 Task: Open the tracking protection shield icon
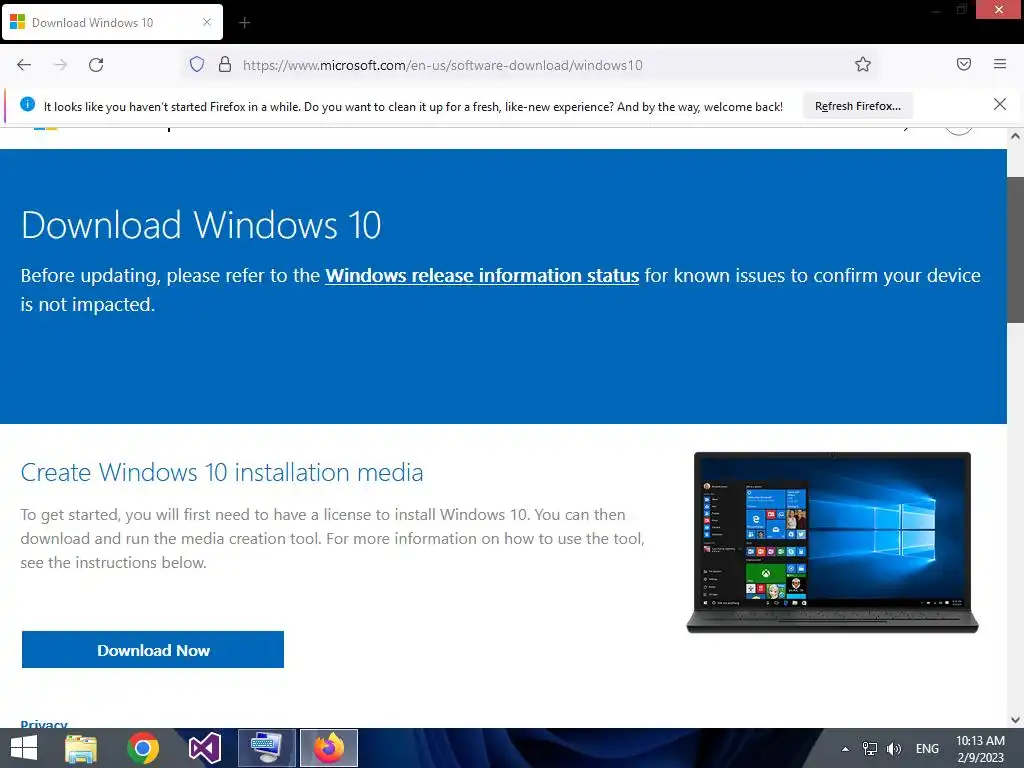tap(197, 64)
